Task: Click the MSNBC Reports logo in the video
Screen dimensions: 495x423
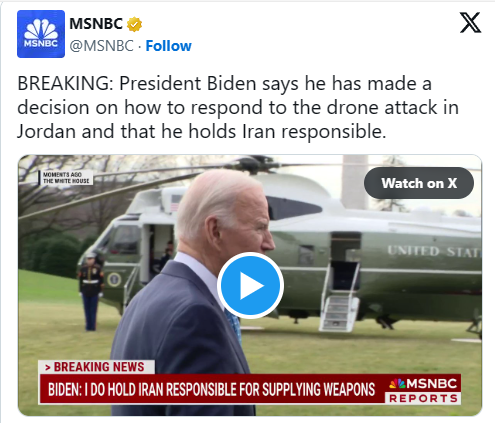Action: click(x=423, y=390)
